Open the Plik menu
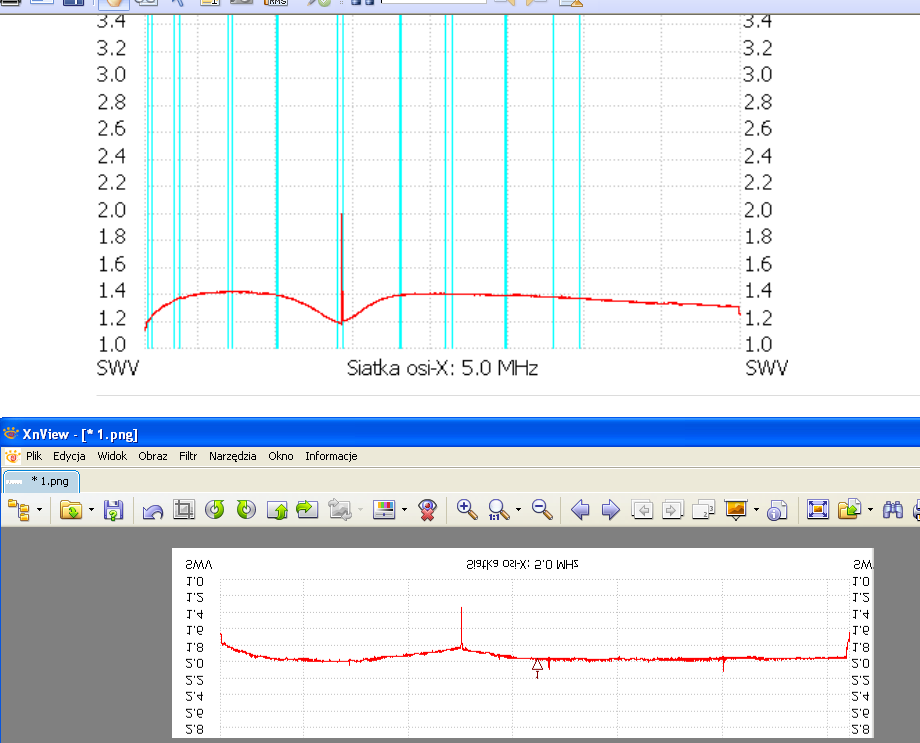The width and height of the screenshot is (920, 743). (x=34, y=456)
